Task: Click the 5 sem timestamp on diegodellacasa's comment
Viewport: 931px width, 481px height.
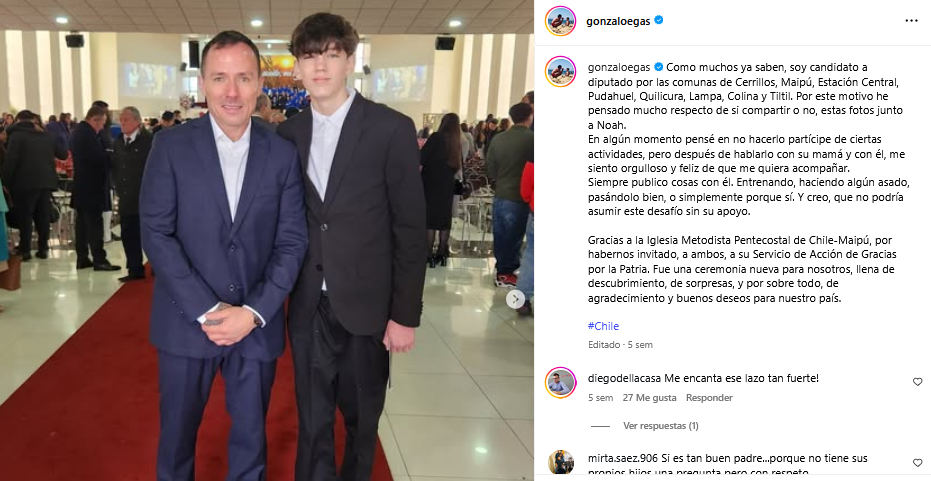Action: 600,398
